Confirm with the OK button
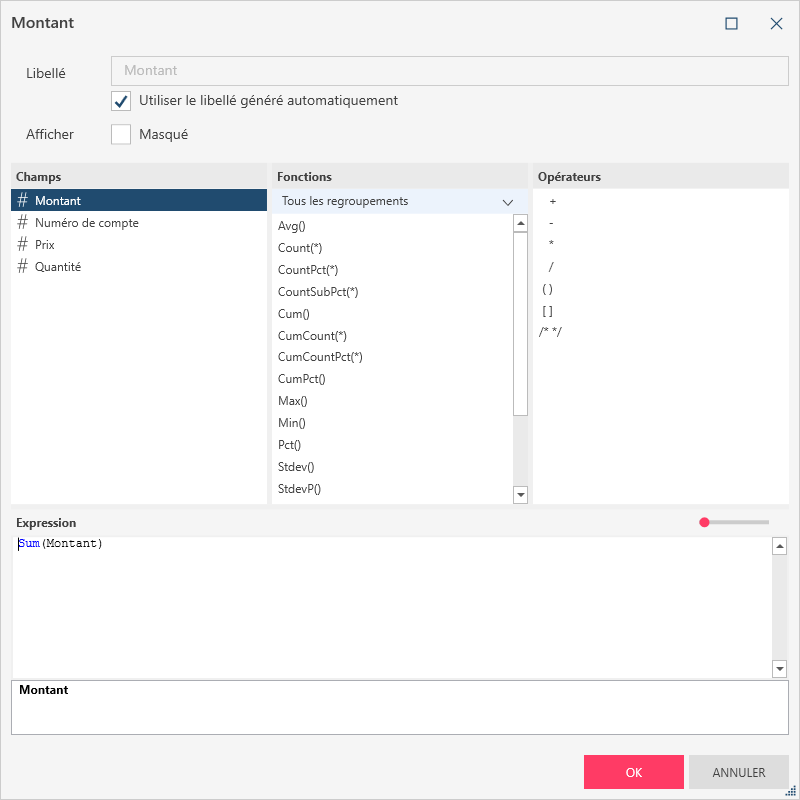This screenshot has height=800, width=800. [634, 772]
